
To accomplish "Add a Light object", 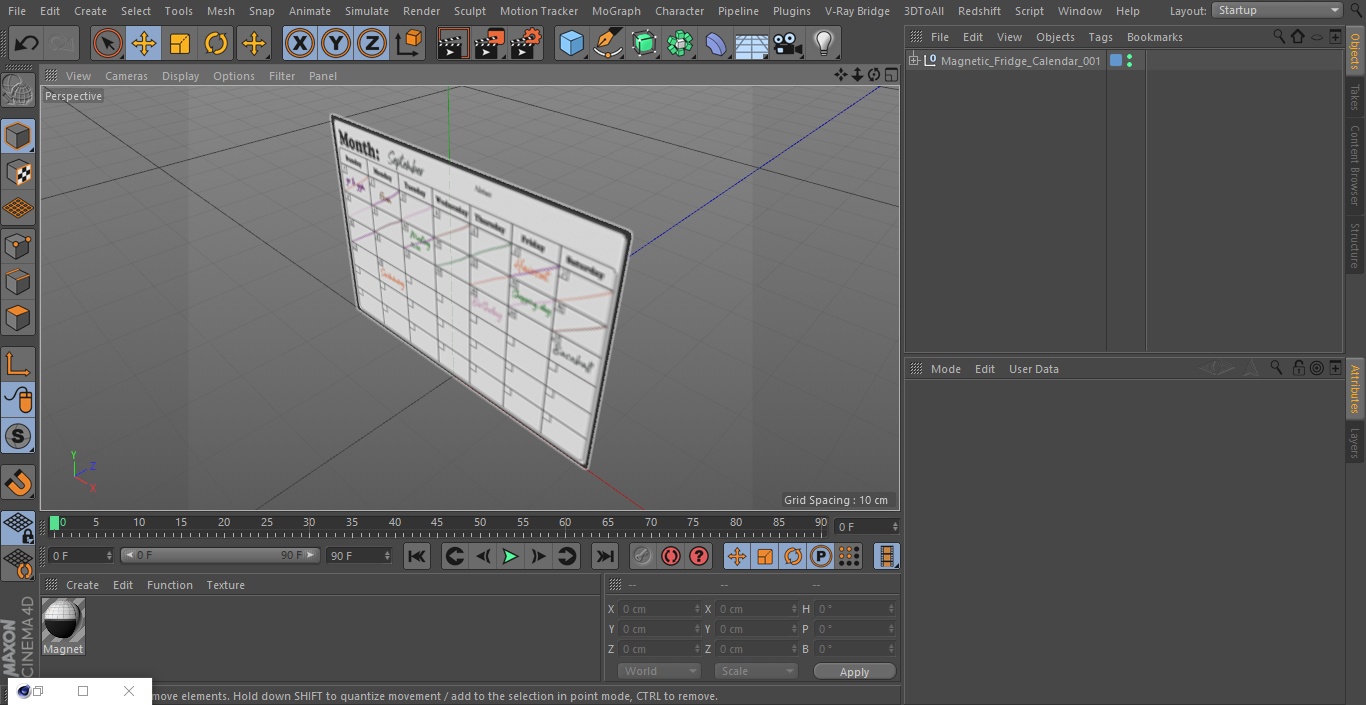I will coord(824,43).
